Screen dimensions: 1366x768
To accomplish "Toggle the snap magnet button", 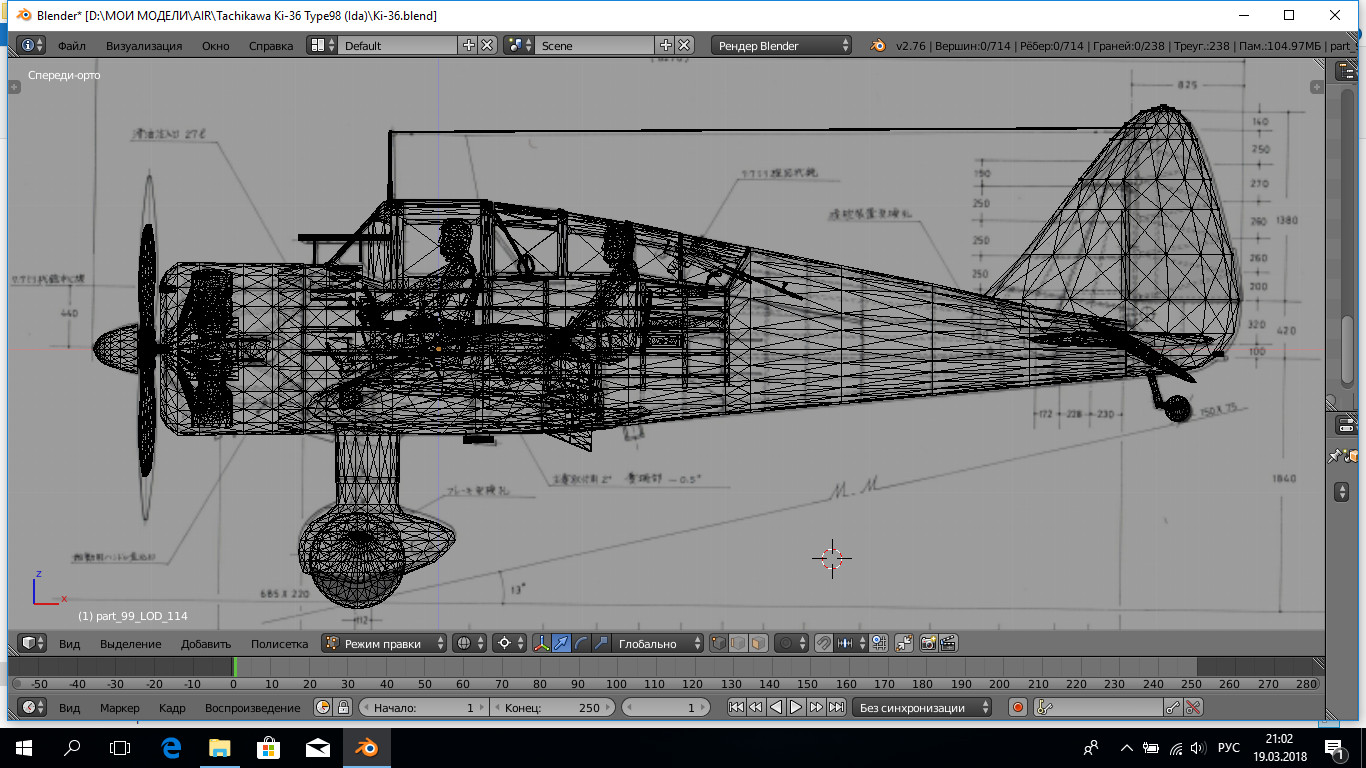I will [x=823, y=644].
